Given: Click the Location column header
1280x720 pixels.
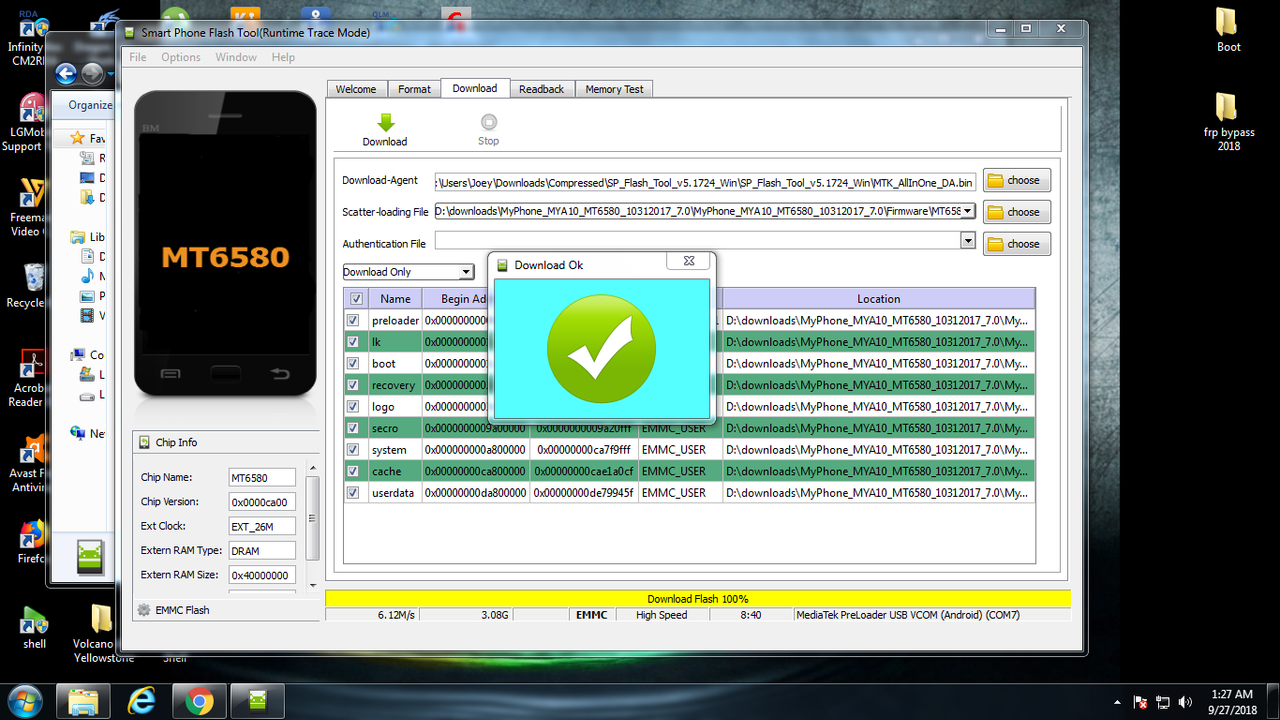Looking at the screenshot, I should coord(878,298).
